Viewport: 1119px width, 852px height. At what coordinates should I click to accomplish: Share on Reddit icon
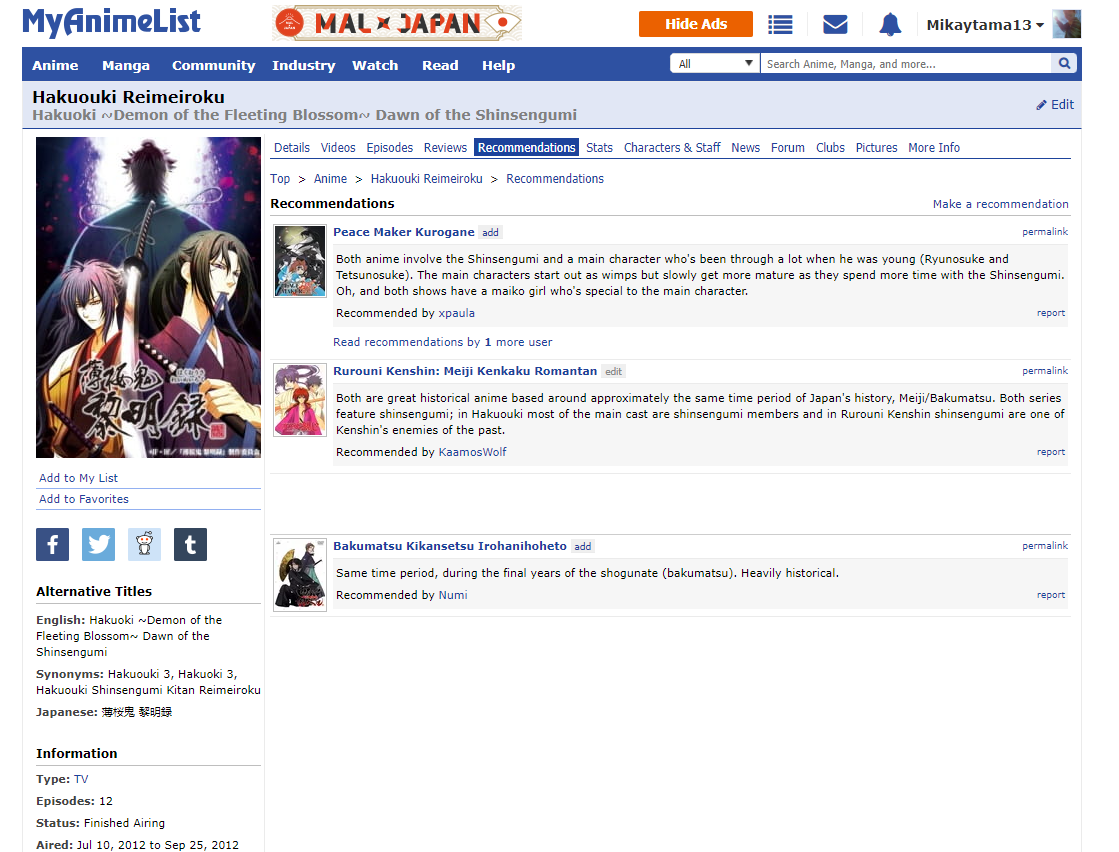point(145,545)
